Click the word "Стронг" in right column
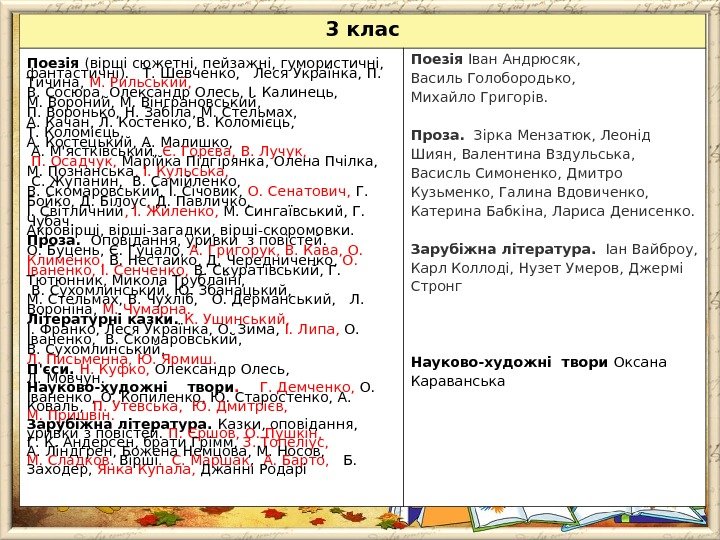The height and width of the screenshot is (540, 720). coord(437,286)
